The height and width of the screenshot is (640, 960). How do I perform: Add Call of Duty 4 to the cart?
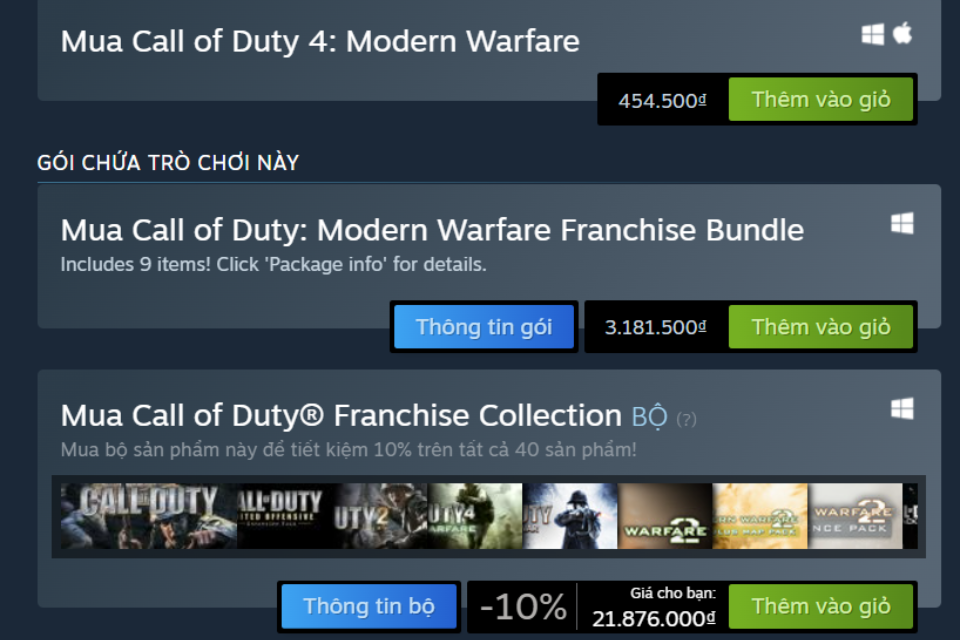point(822,99)
